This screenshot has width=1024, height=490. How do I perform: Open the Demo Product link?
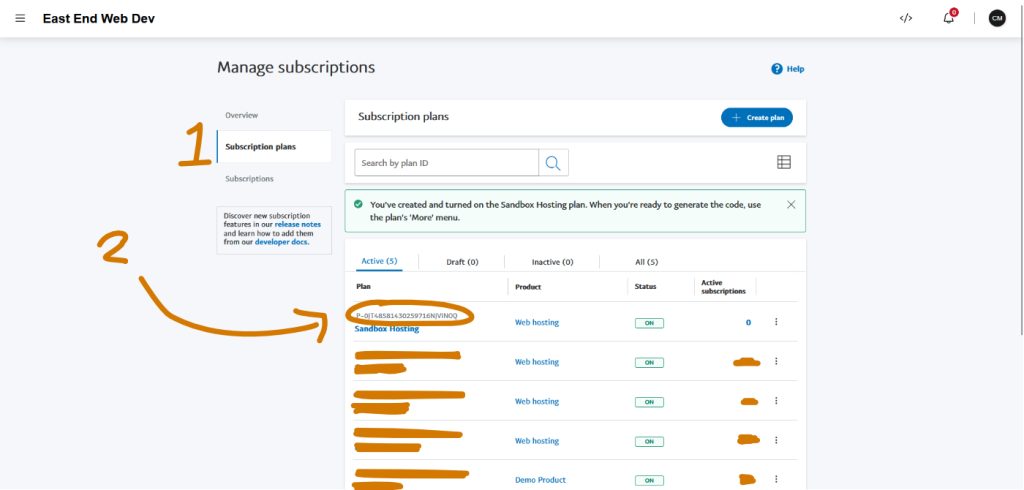540,480
